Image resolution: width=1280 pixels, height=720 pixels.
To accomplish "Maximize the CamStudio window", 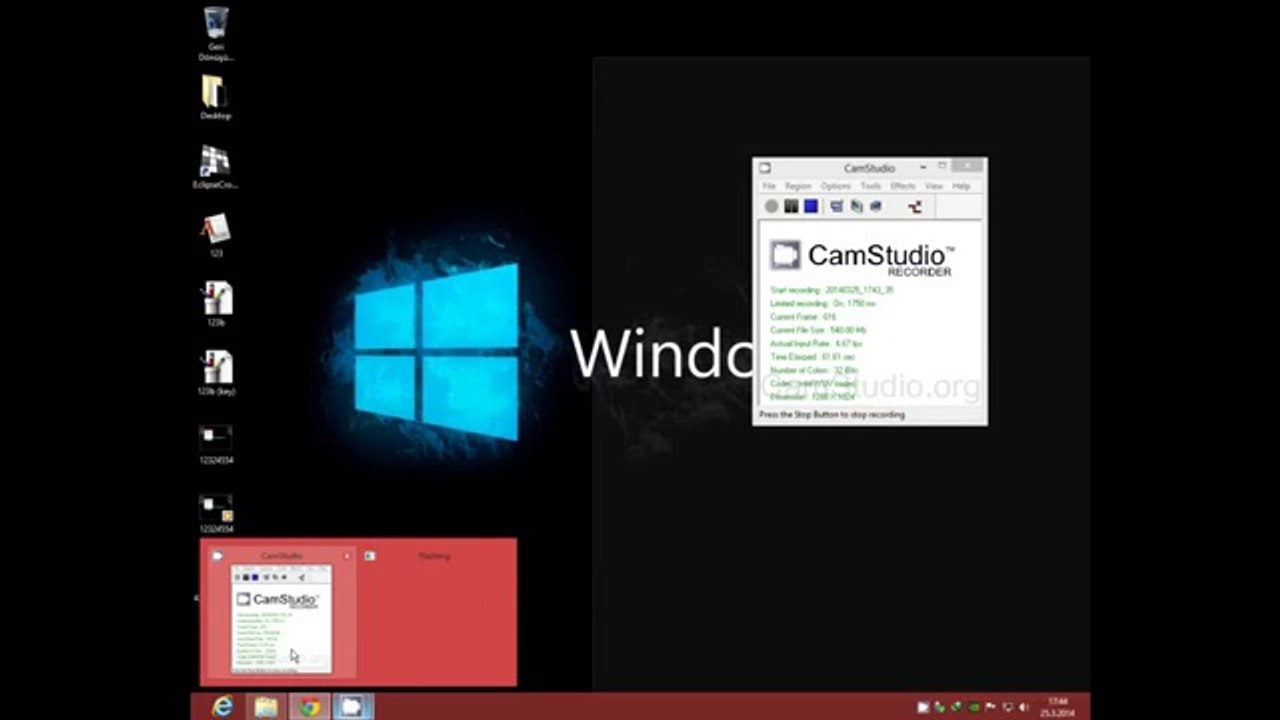I will (942, 167).
